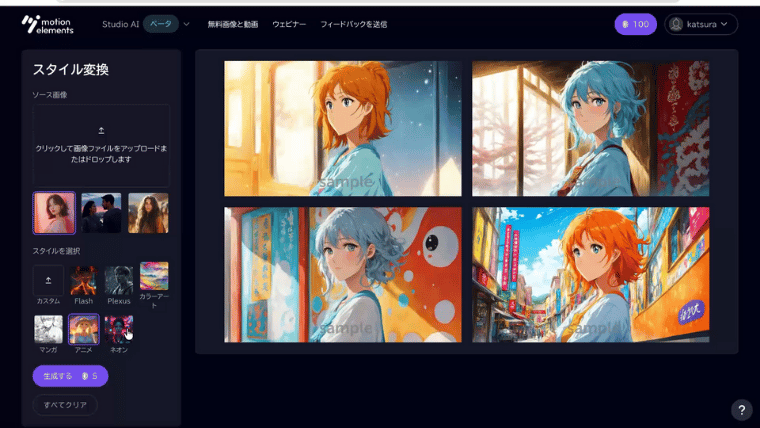Click the すべてクリア button
Image resolution: width=760 pixels, height=428 pixels.
click(x=65, y=405)
